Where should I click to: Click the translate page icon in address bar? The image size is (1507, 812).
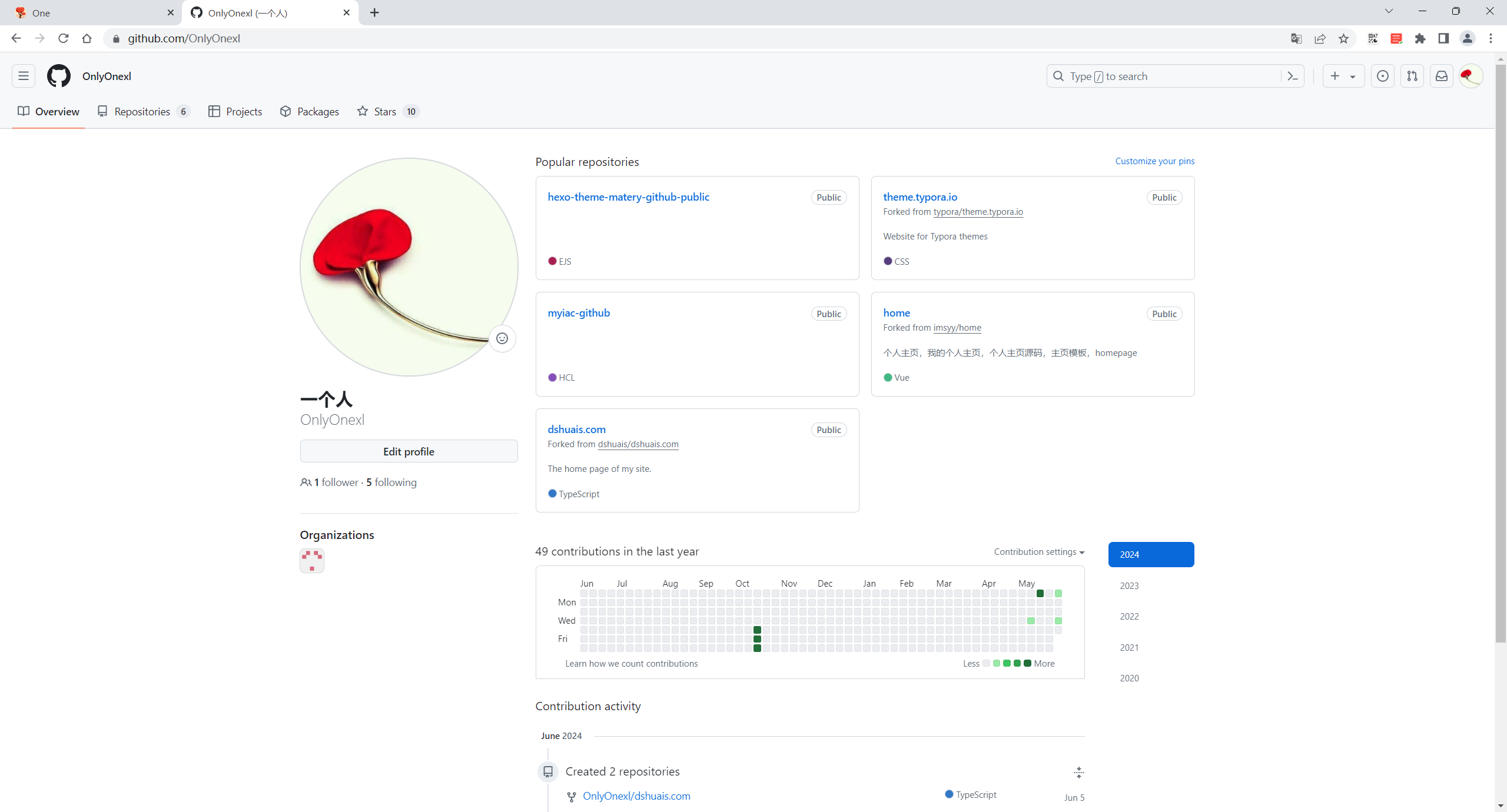pyautogui.click(x=1296, y=38)
